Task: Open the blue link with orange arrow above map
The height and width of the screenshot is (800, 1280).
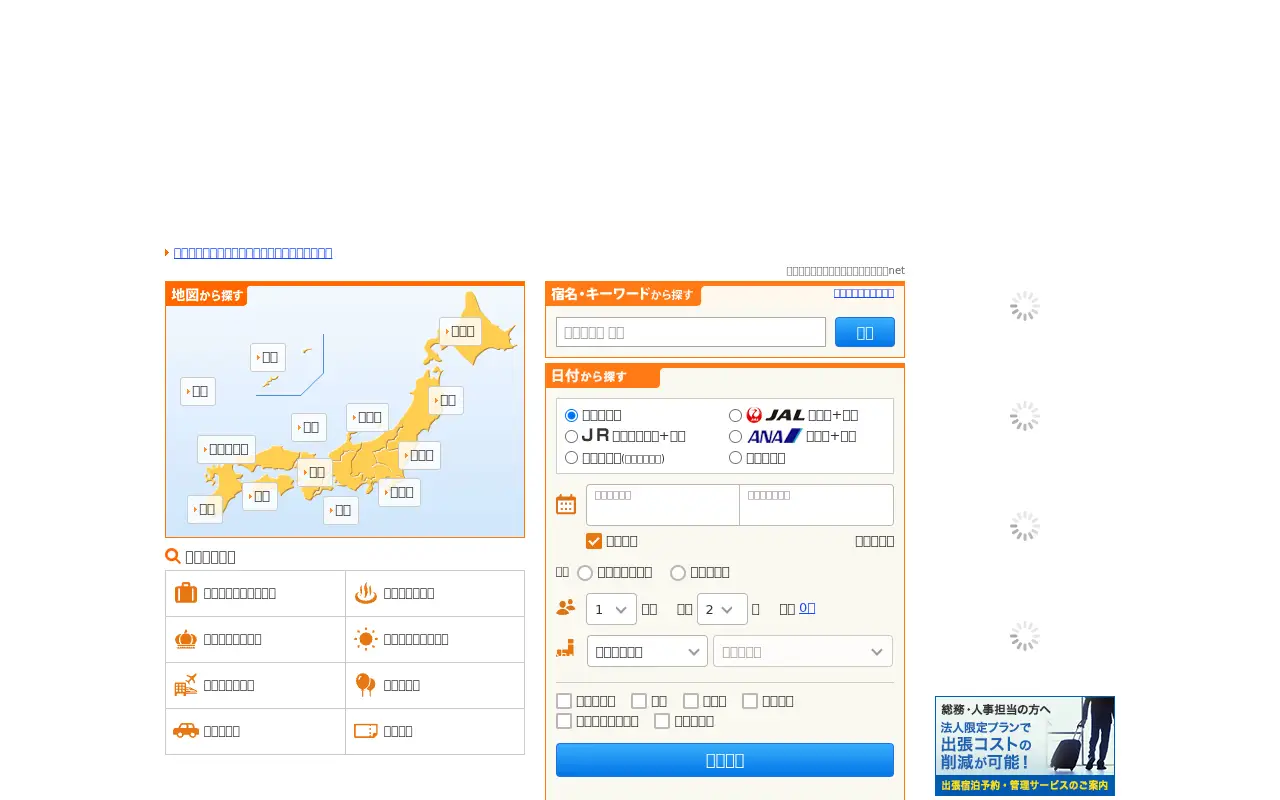Action: pos(253,253)
